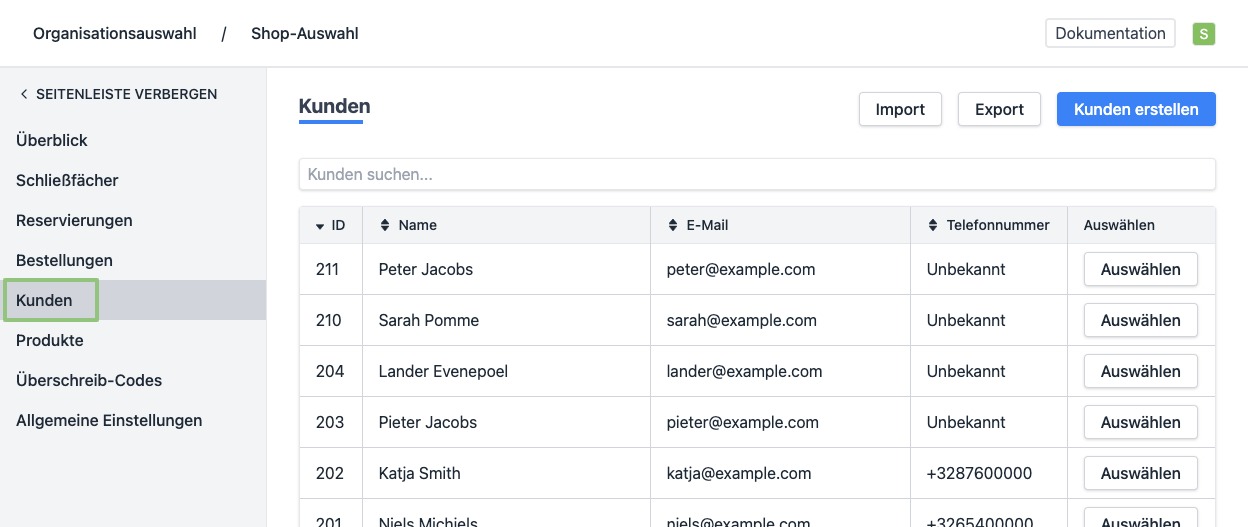Switch to the Produkte section

pos(50,341)
